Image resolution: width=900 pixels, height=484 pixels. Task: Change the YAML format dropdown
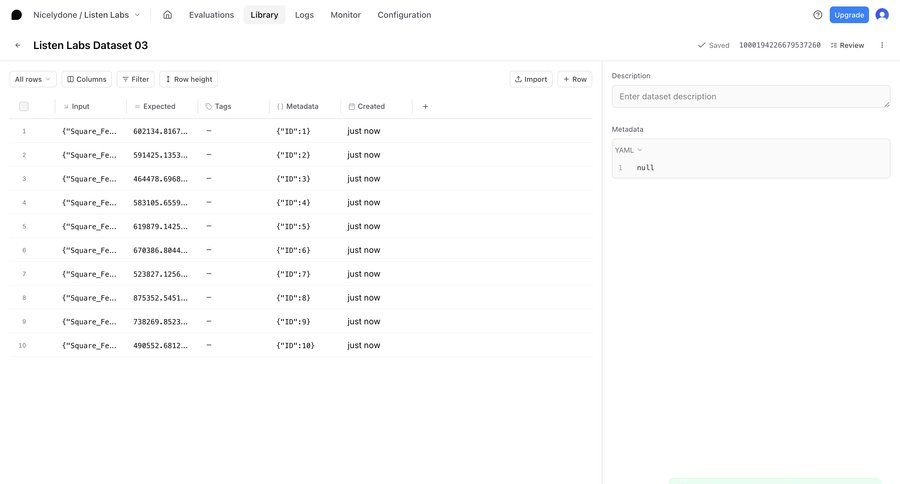629,150
